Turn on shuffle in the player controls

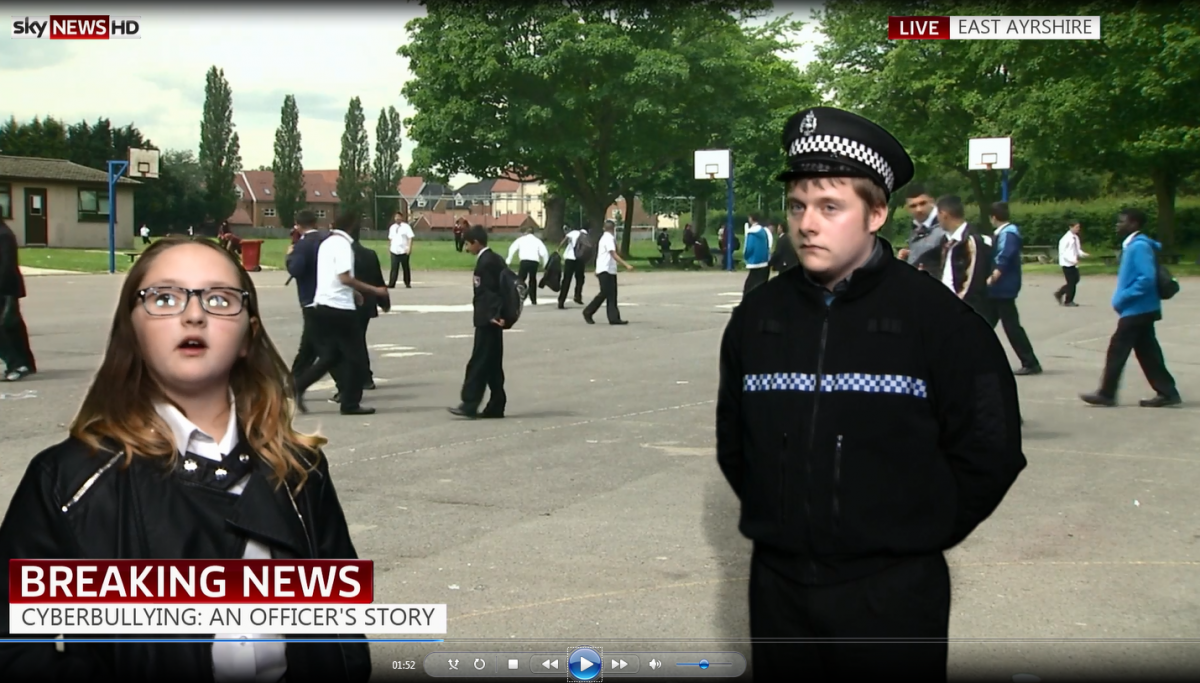[453, 664]
